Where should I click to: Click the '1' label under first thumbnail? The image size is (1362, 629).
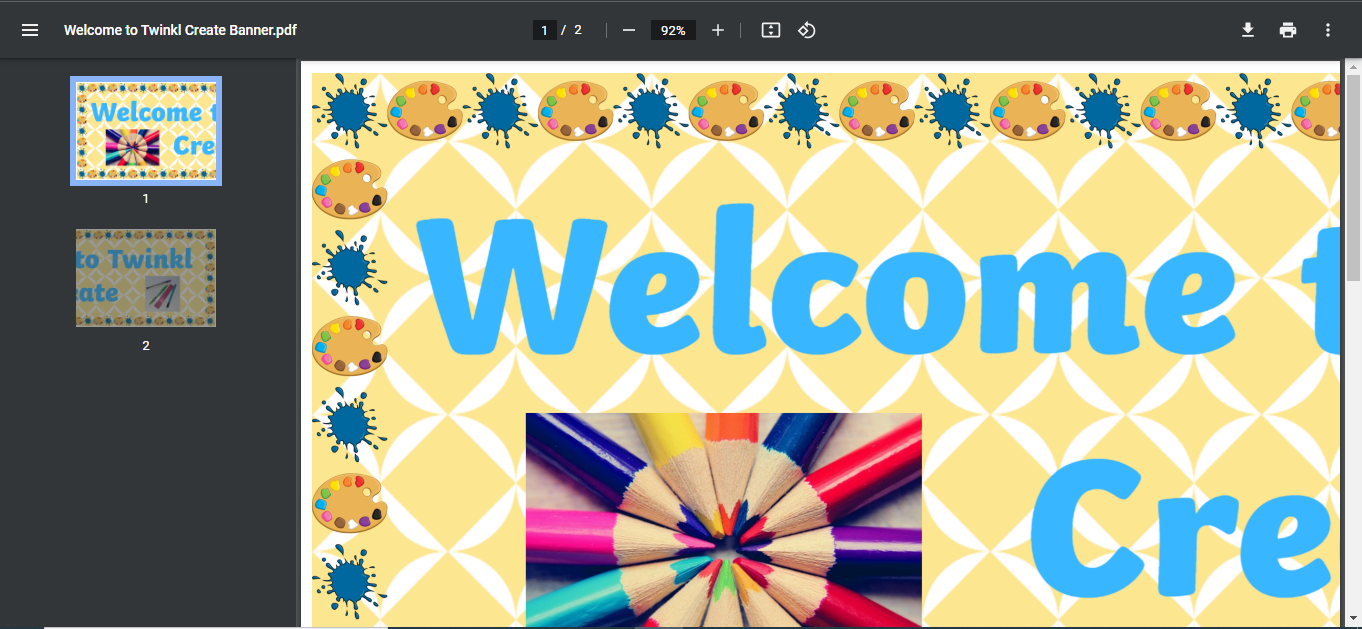tap(146, 199)
